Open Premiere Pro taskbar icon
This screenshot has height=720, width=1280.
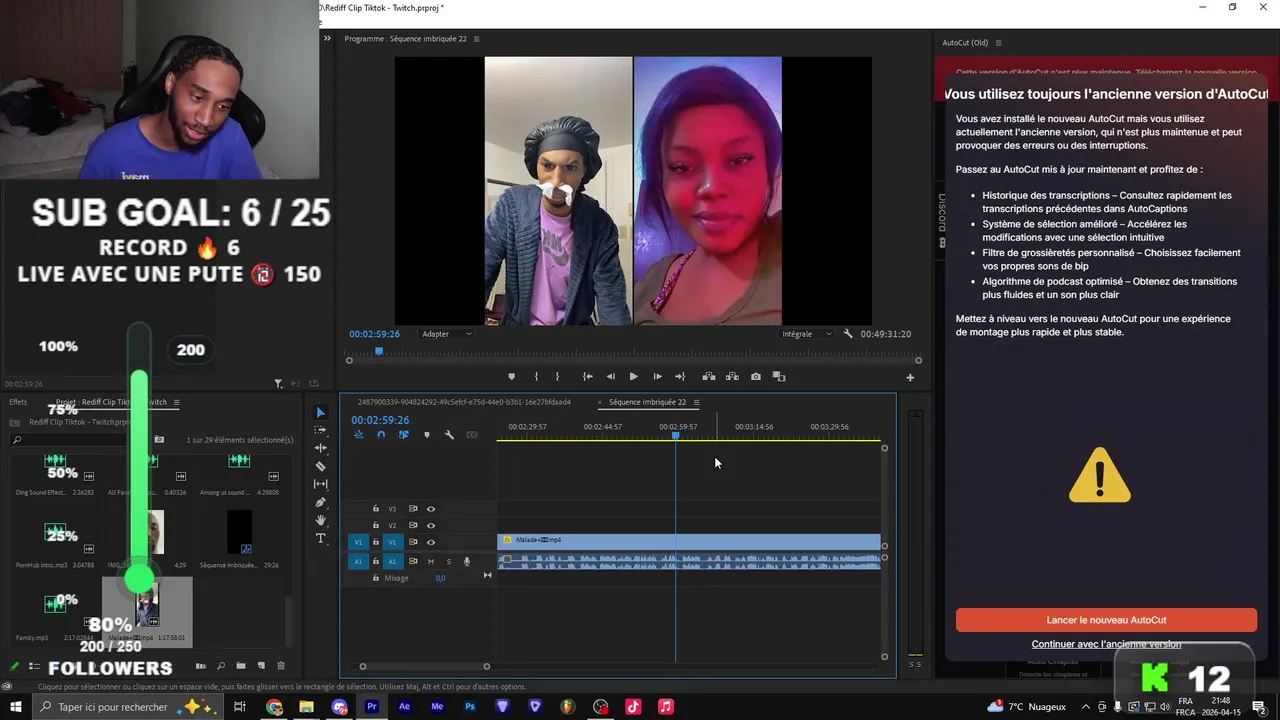point(372,707)
